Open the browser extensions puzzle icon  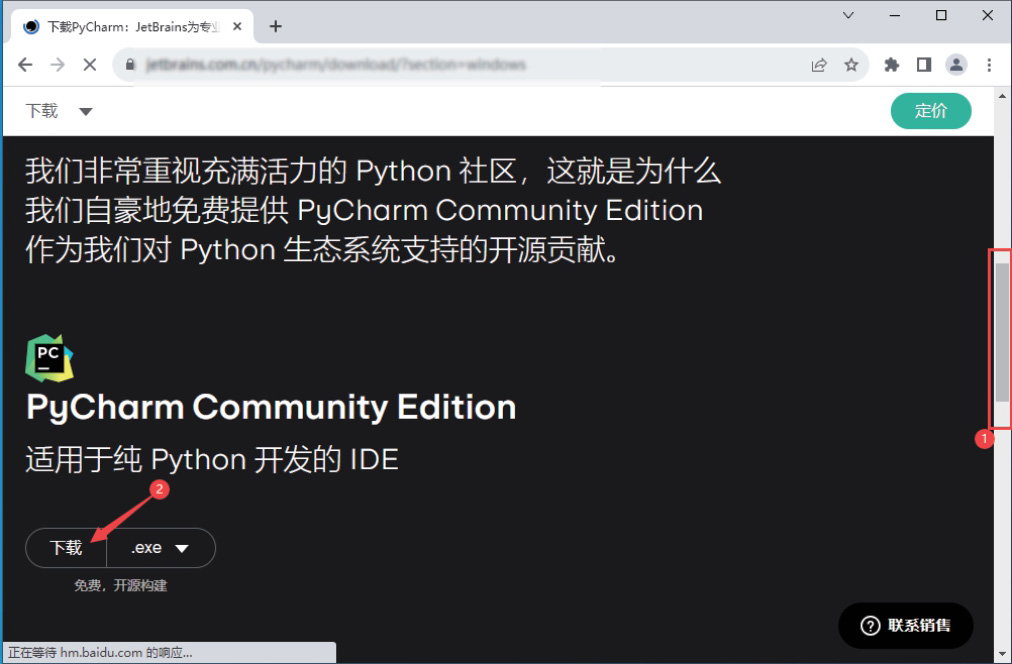pyautogui.click(x=892, y=65)
